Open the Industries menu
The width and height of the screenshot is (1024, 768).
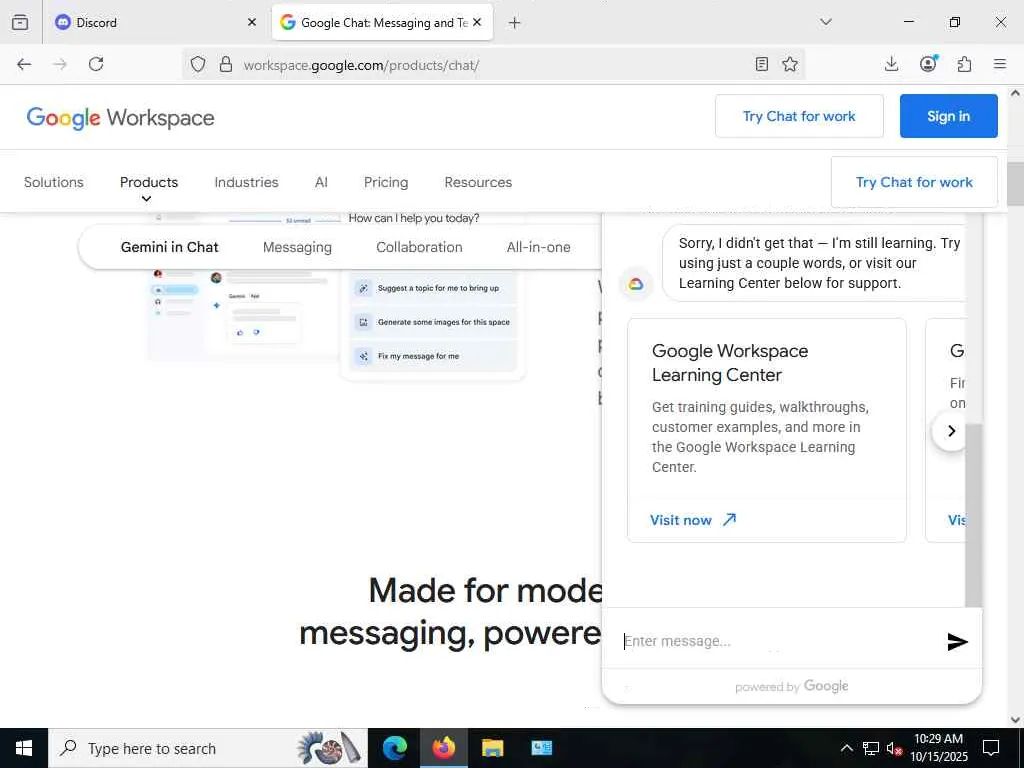click(246, 182)
